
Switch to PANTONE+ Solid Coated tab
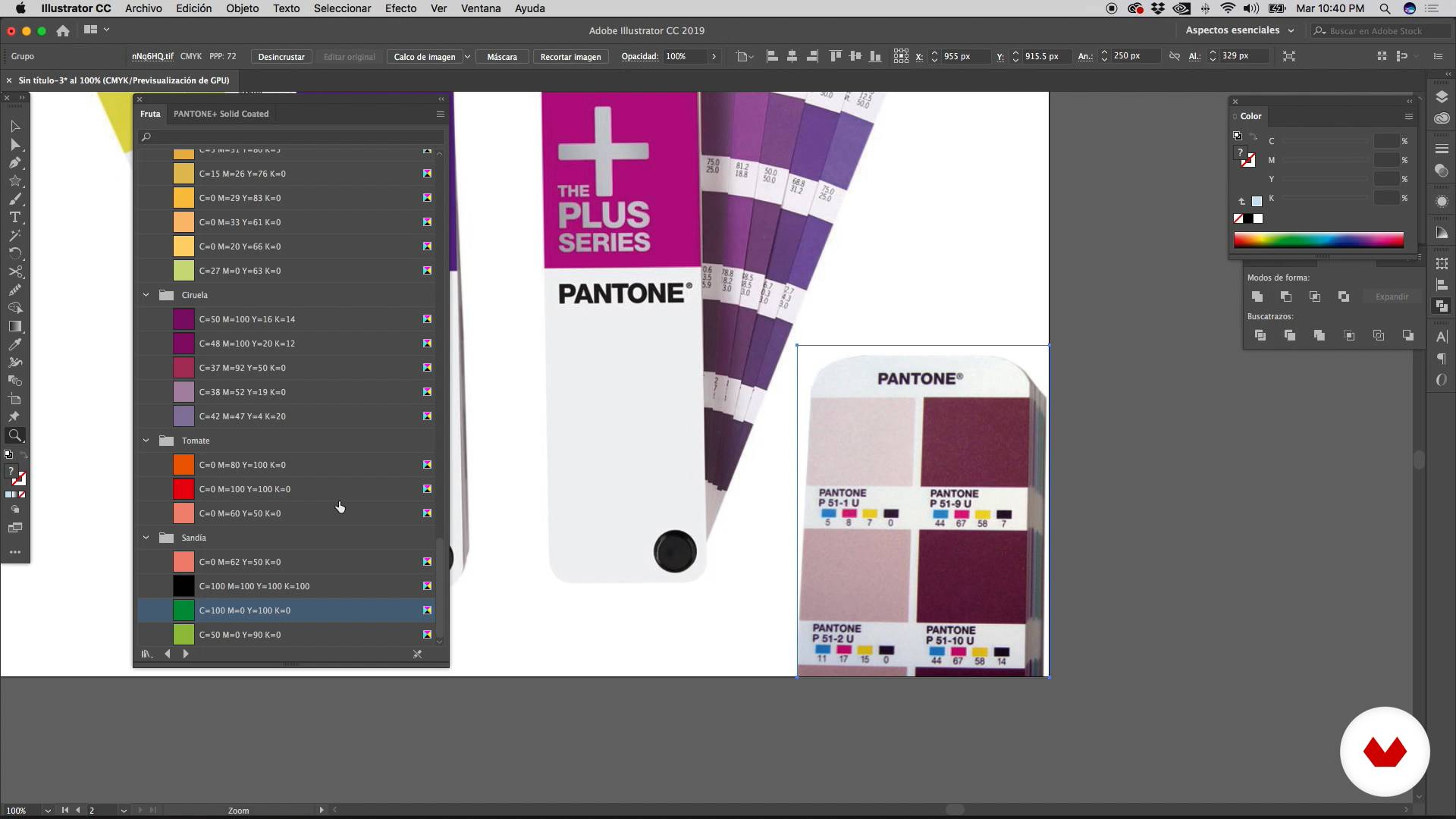pyautogui.click(x=221, y=114)
